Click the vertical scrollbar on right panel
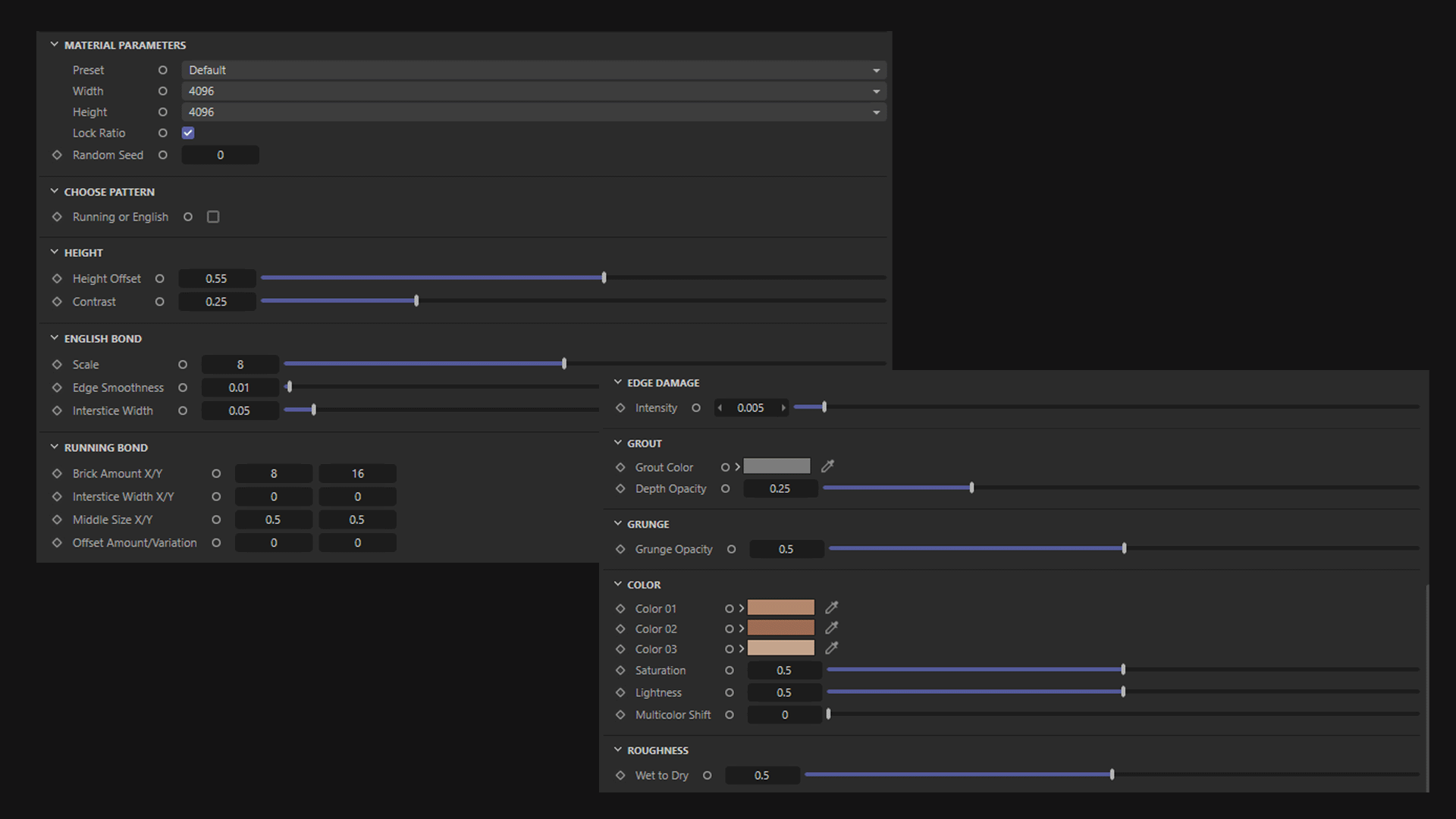This screenshot has height=819, width=1456. [1427, 687]
